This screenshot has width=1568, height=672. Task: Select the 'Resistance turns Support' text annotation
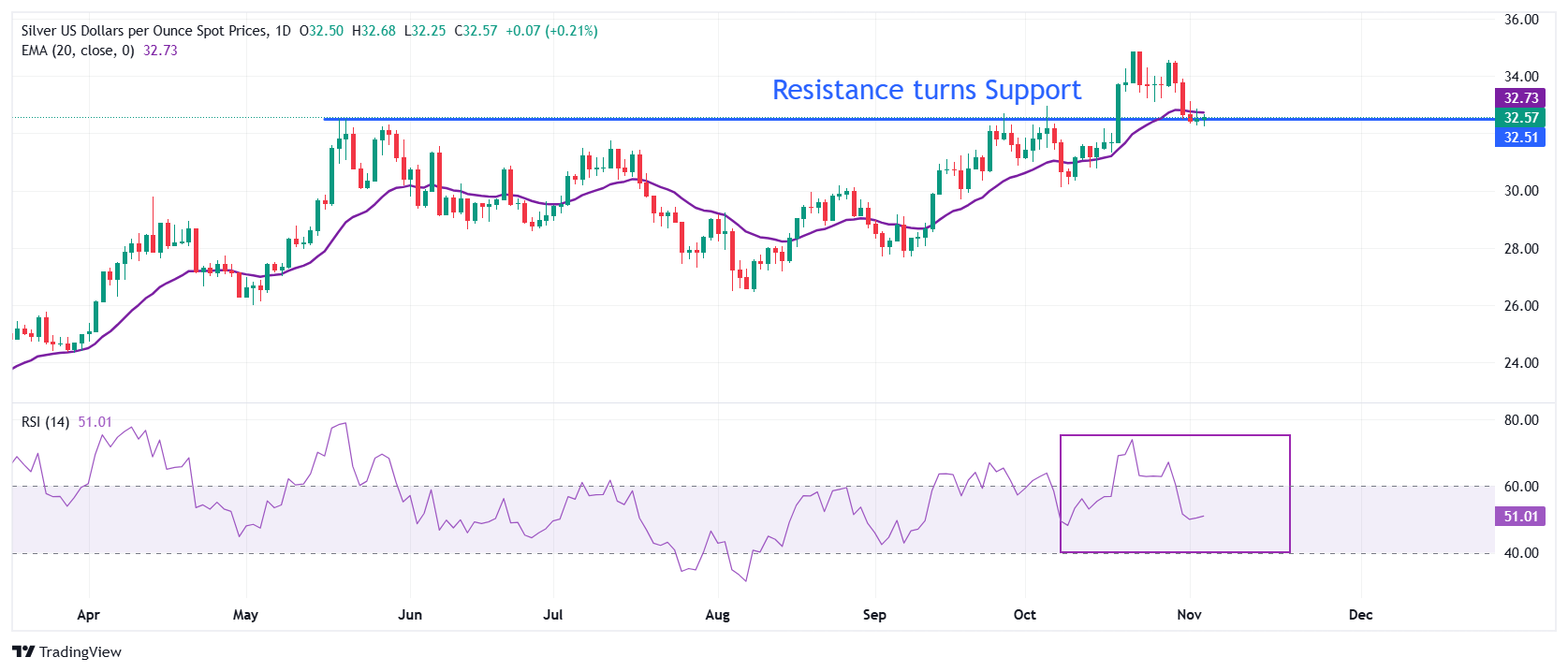click(x=926, y=90)
